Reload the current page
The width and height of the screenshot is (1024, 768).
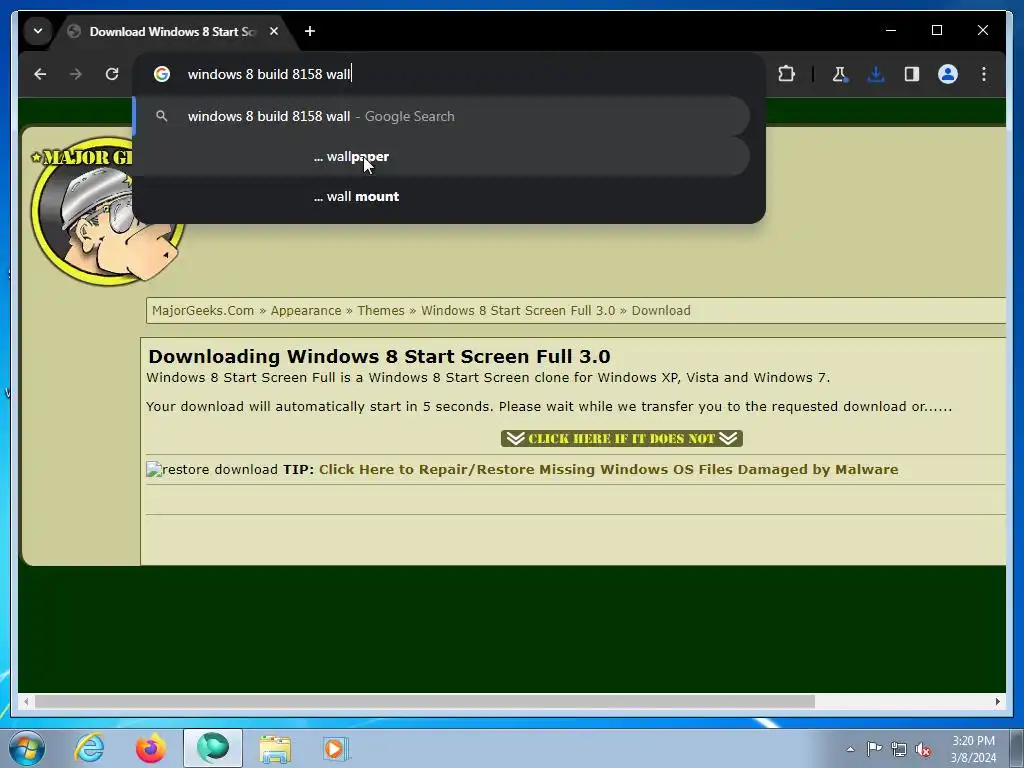pos(112,74)
